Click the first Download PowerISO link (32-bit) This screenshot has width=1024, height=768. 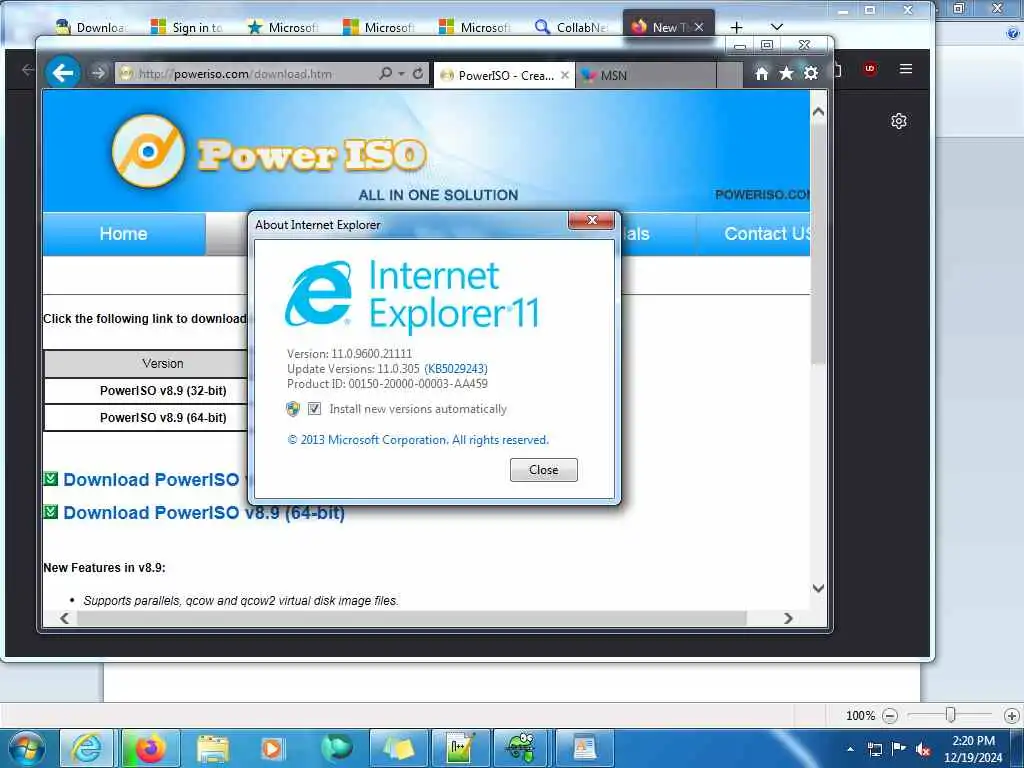point(152,479)
